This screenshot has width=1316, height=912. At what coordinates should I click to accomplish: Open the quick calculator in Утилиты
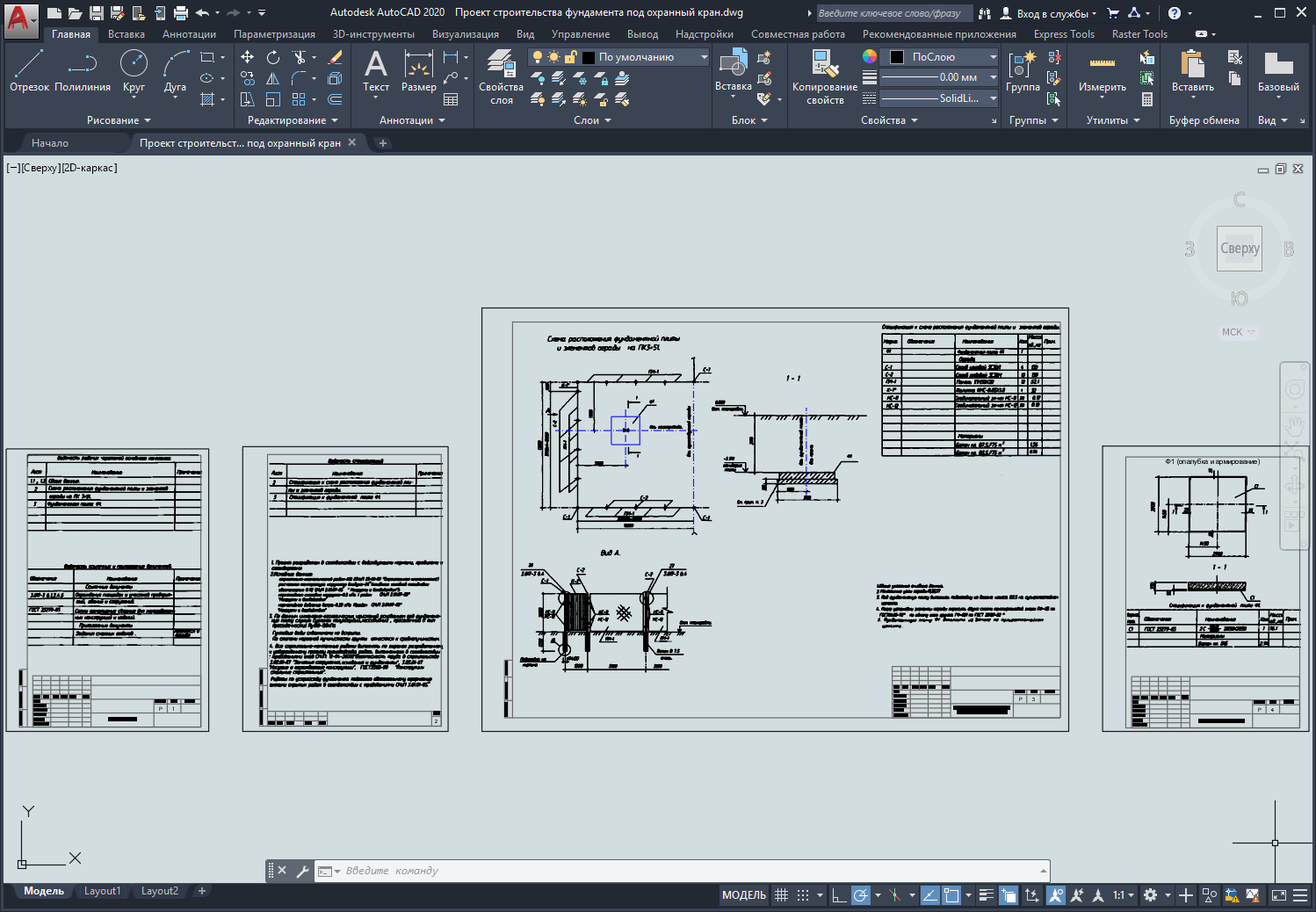pos(1147,99)
